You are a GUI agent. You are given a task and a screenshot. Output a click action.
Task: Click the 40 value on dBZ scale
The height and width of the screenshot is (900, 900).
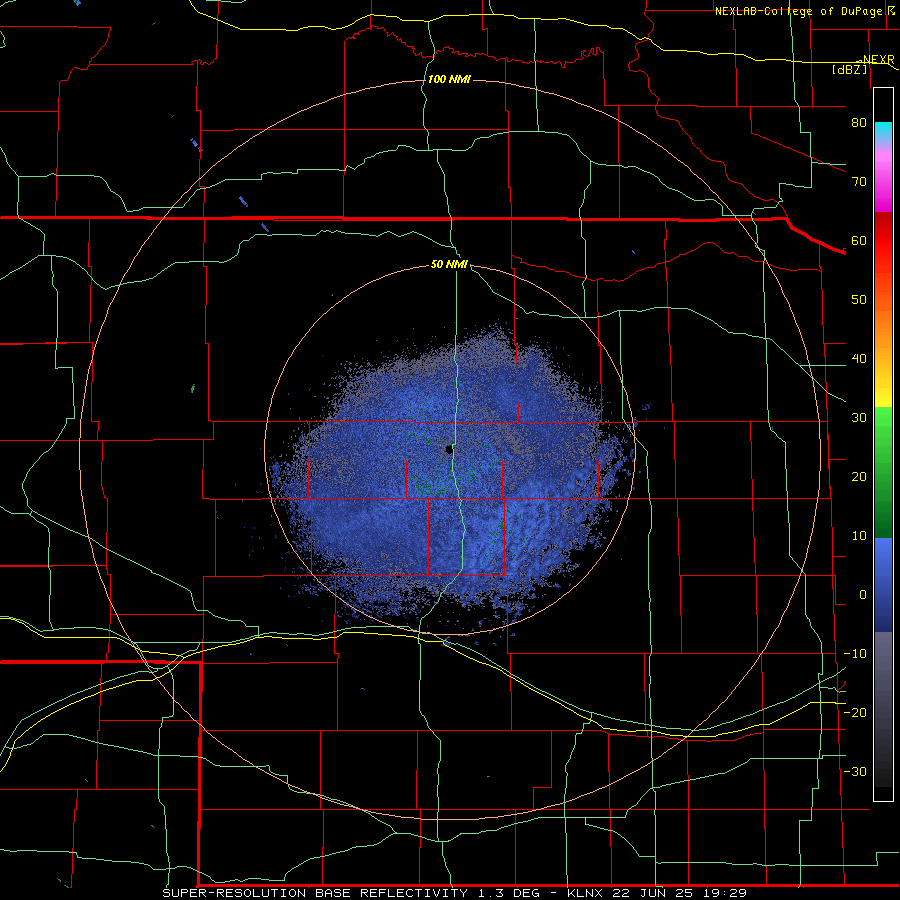(x=859, y=359)
